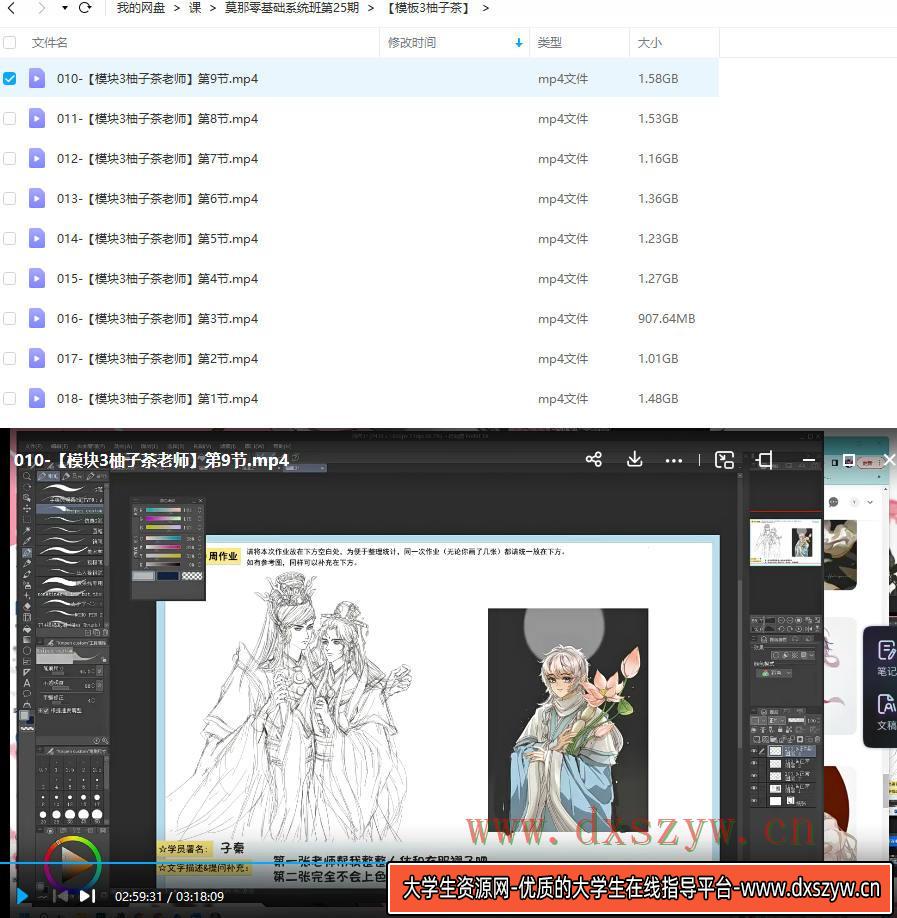897x918 pixels.
Task: Click video file icon for 第4节.mp4
Action: point(37,279)
